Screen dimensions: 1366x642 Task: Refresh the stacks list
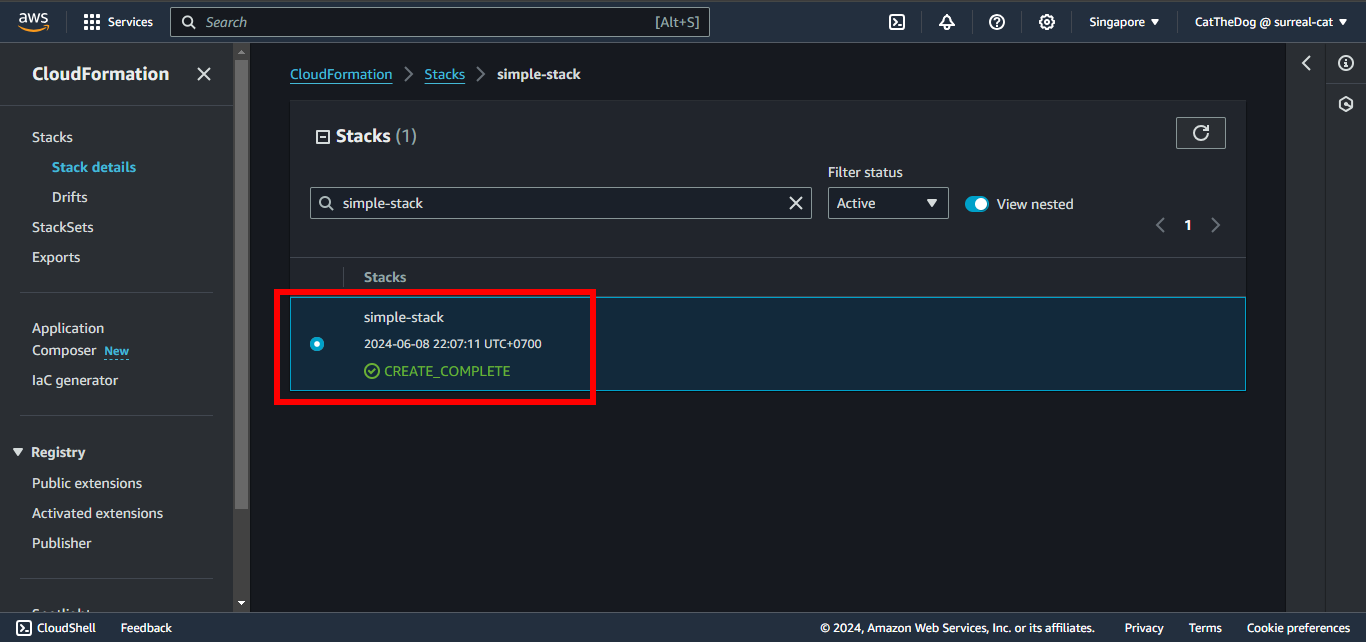click(x=1201, y=133)
